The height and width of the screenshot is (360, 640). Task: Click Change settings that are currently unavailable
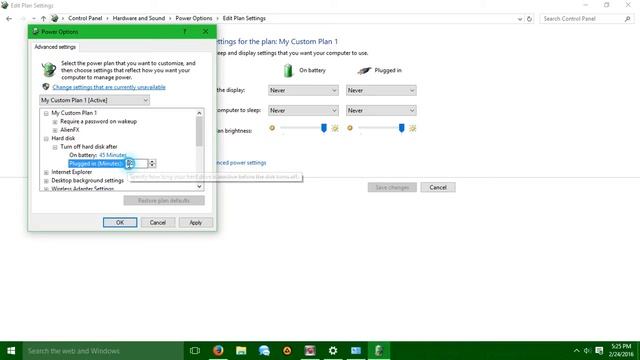click(109, 87)
